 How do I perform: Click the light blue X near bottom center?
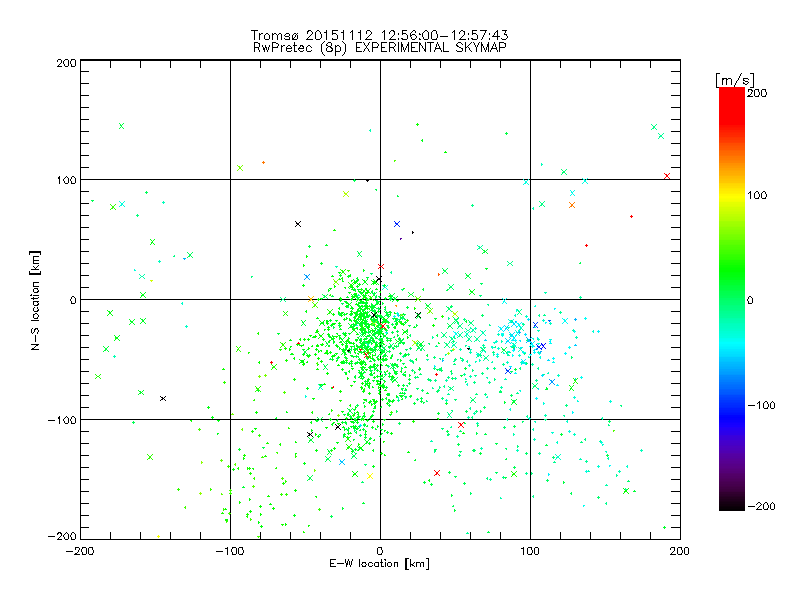[342, 462]
